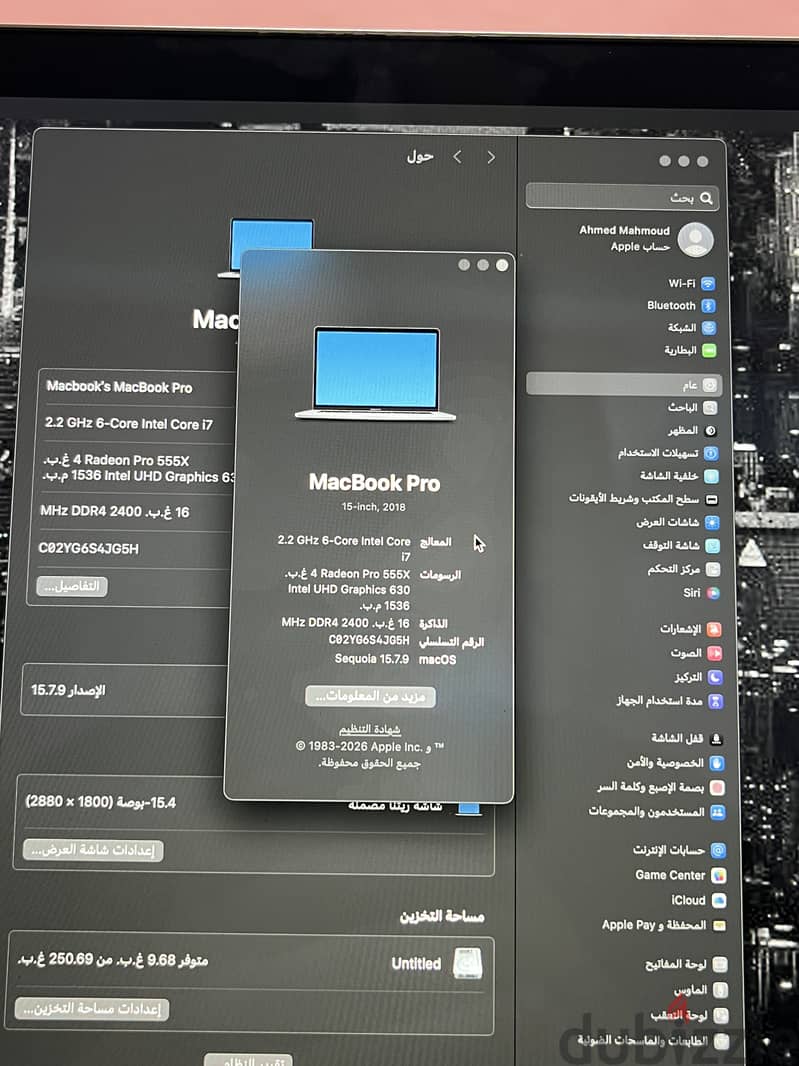Select the عام general icon

[709, 385]
